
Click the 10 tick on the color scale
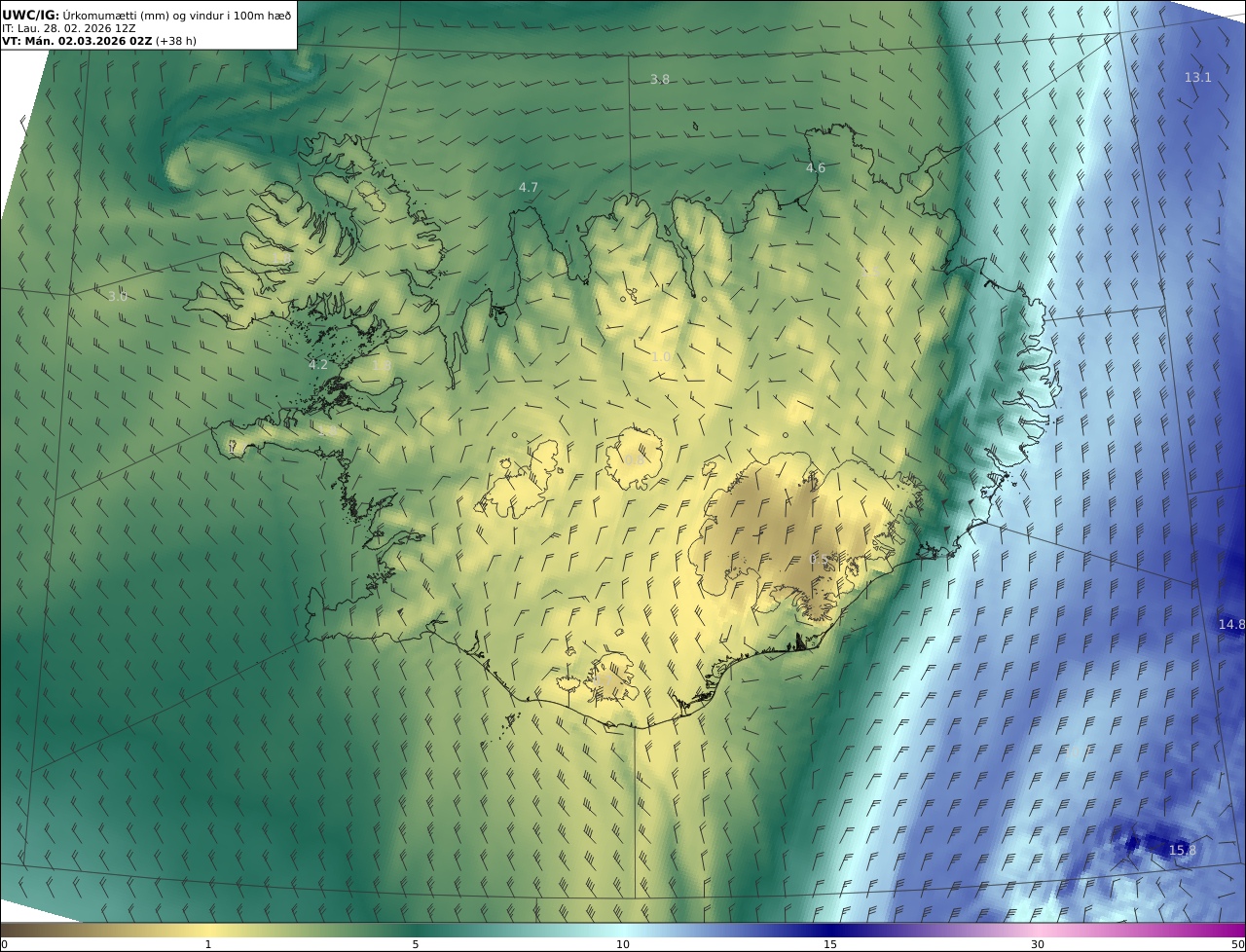pos(623,944)
